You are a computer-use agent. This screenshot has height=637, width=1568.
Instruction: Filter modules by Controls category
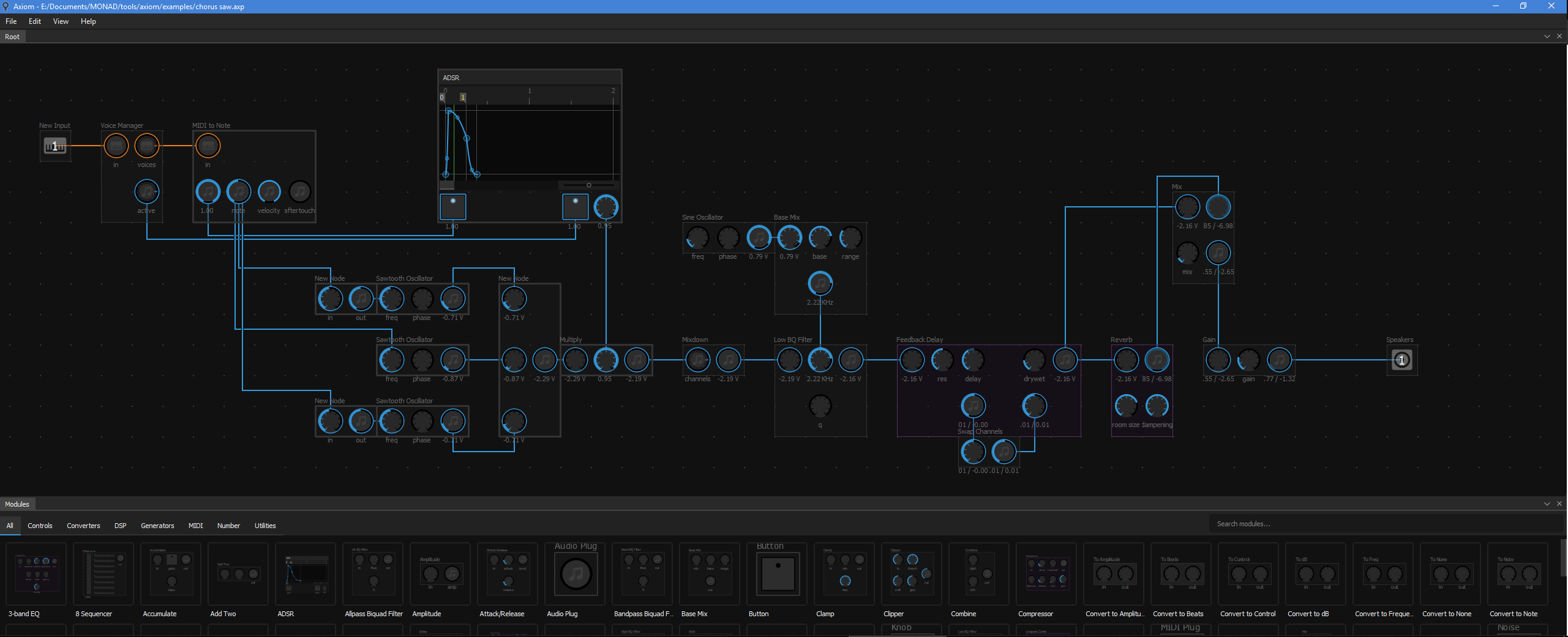40,526
